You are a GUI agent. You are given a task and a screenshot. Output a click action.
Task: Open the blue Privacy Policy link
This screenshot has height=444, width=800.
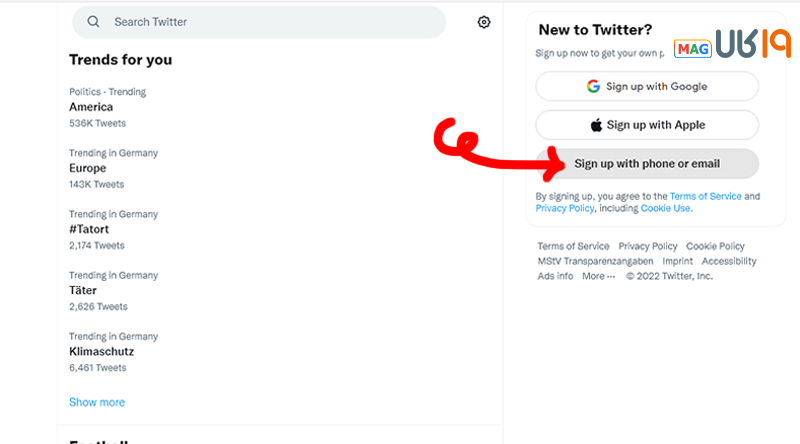565,208
